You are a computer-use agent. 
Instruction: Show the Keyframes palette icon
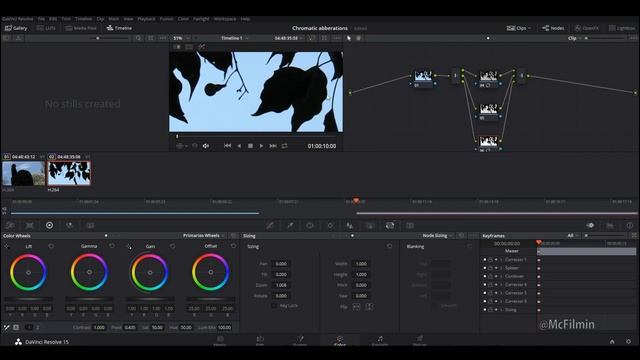pyautogui.click(x=590, y=225)
